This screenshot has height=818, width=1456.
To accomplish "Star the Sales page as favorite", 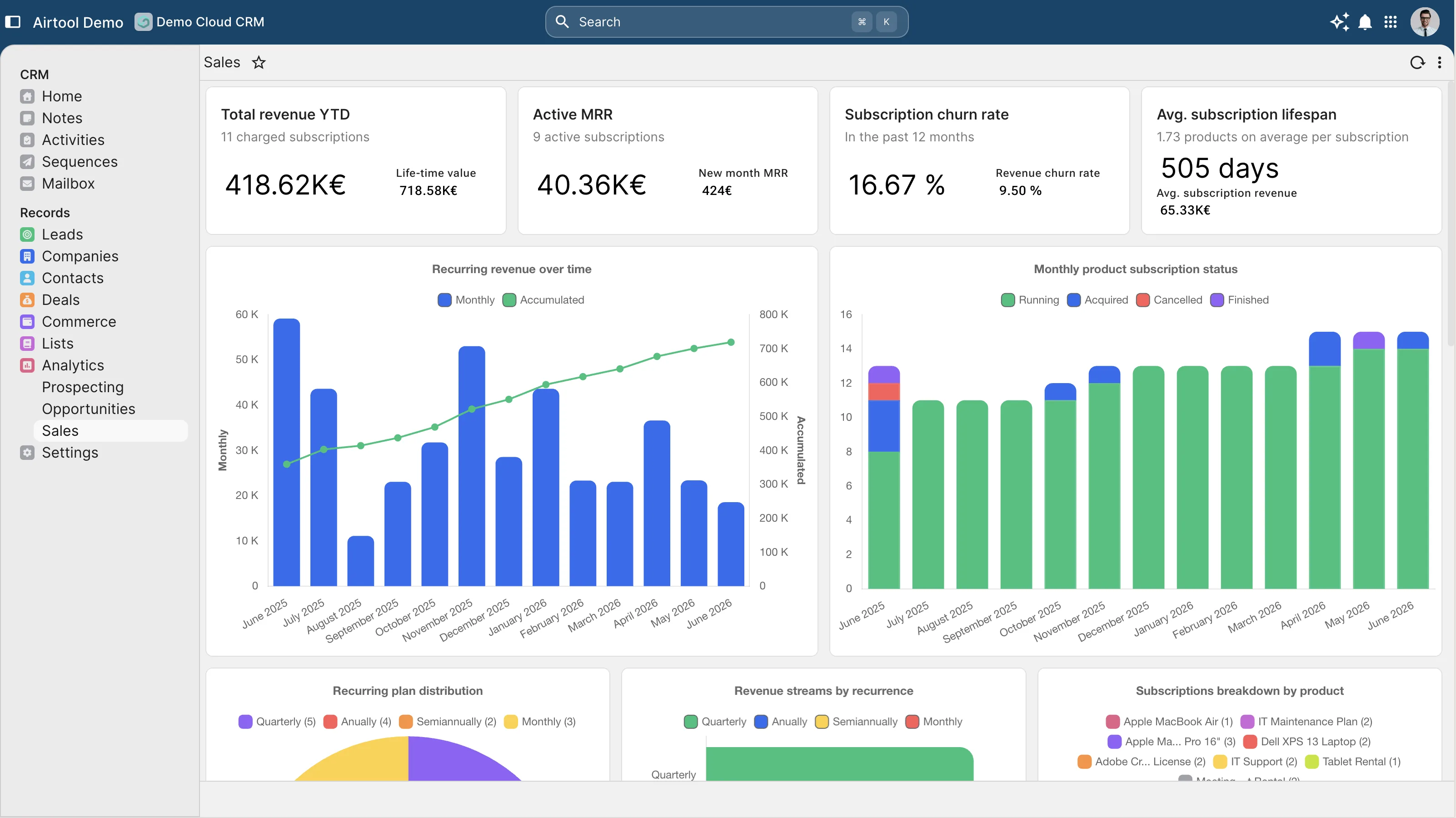I will (x=258, y=62).
